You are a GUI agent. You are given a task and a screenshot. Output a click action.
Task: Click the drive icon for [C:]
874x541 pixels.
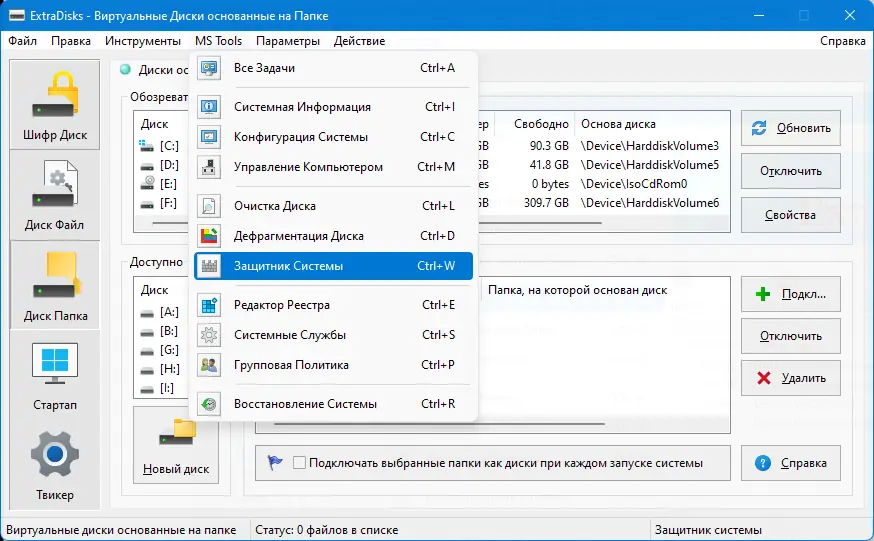(147, 146)
